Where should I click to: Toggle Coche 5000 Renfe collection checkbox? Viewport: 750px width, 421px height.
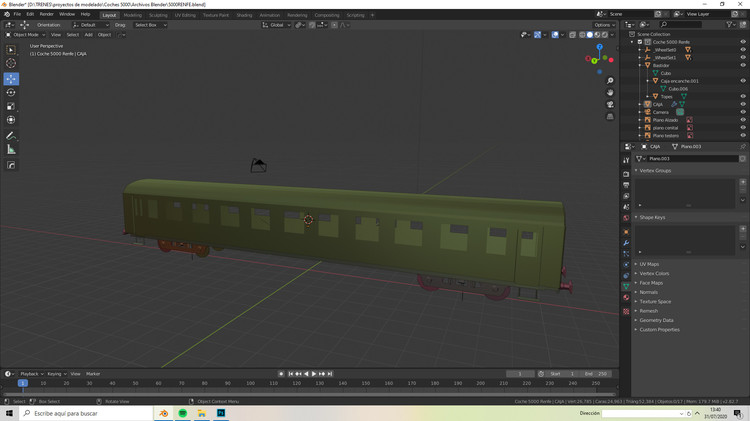click(x=640, y=42)
